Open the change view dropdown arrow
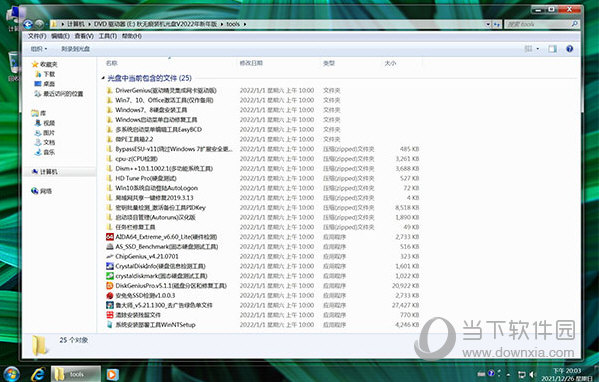The image size is (599, 382). coord(538,49)
